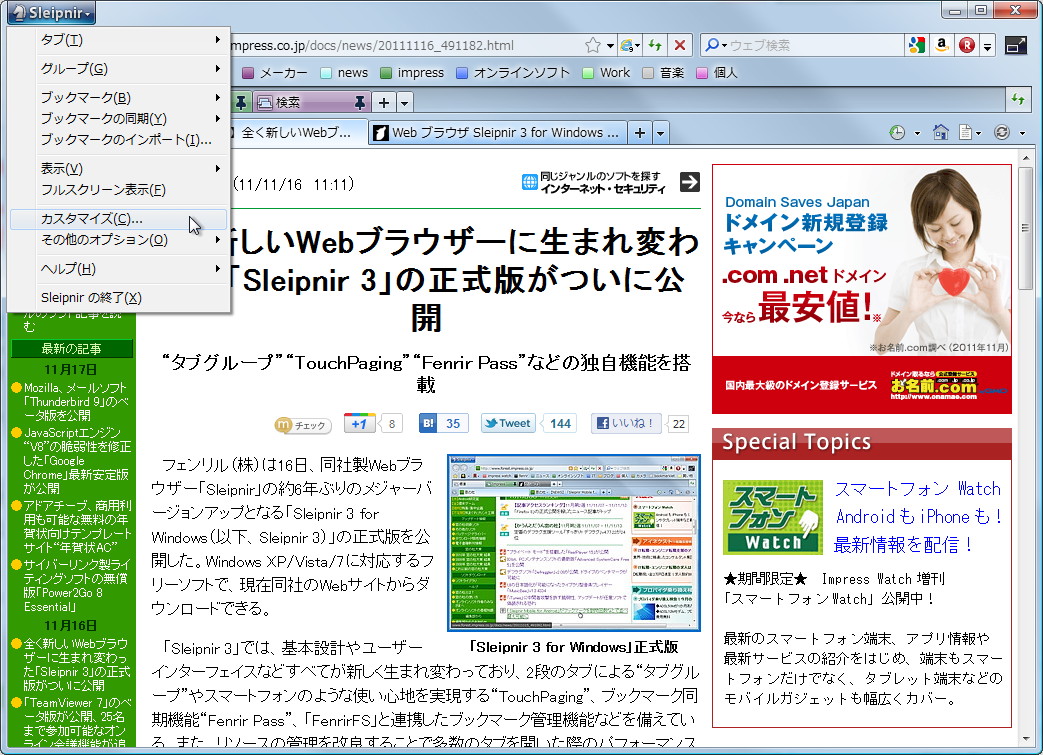Click the mixi チェック button
This screenshot has height=755, width=1043.
click(x=303, y=424)
